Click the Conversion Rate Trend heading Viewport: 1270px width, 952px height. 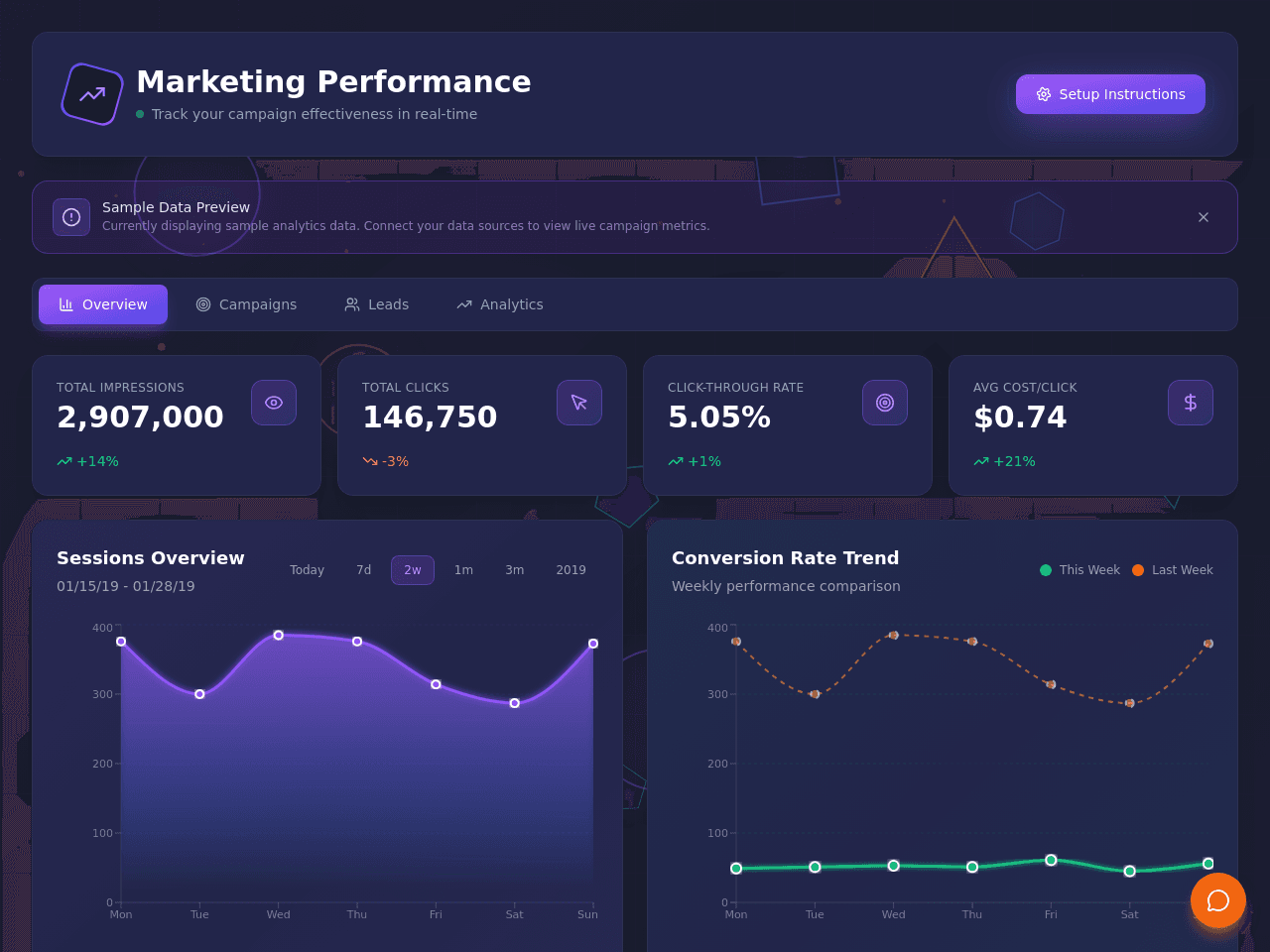click(786, 558)
